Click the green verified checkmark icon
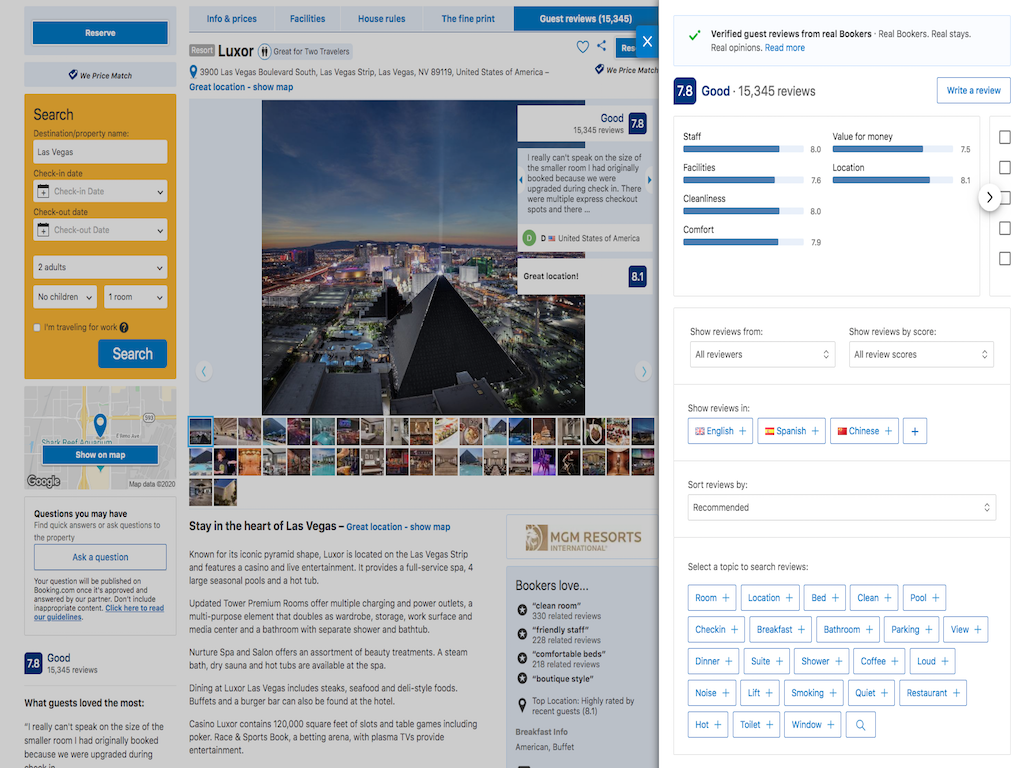The image size is (1024, 768). [x=694, y=35]
